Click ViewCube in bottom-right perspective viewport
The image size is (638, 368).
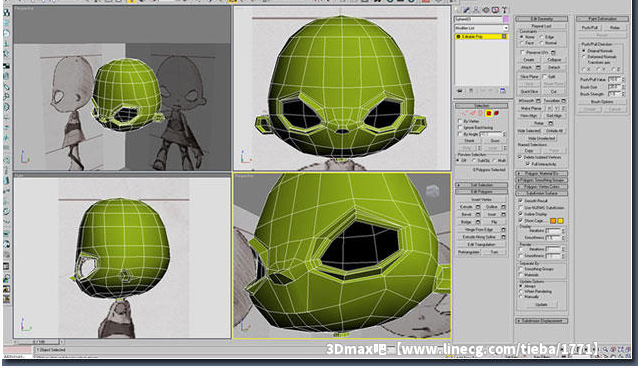pyautogui.click(x=432, y=190)
